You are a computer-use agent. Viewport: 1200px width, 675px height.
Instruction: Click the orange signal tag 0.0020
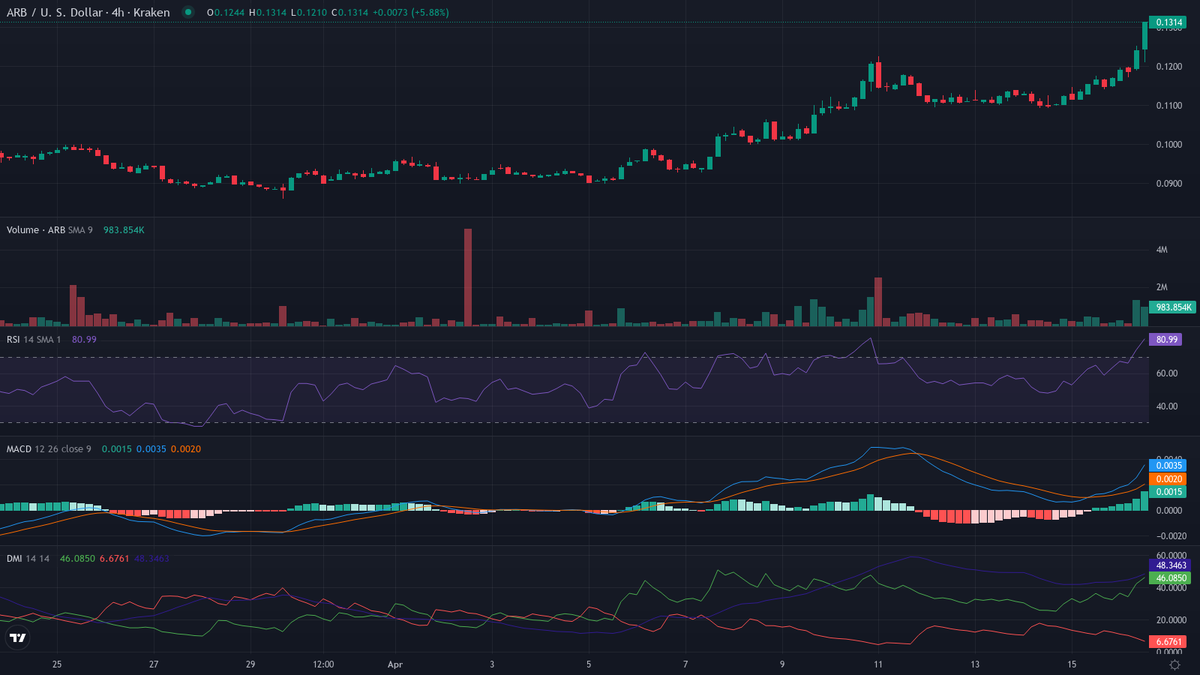[1169, 479]
